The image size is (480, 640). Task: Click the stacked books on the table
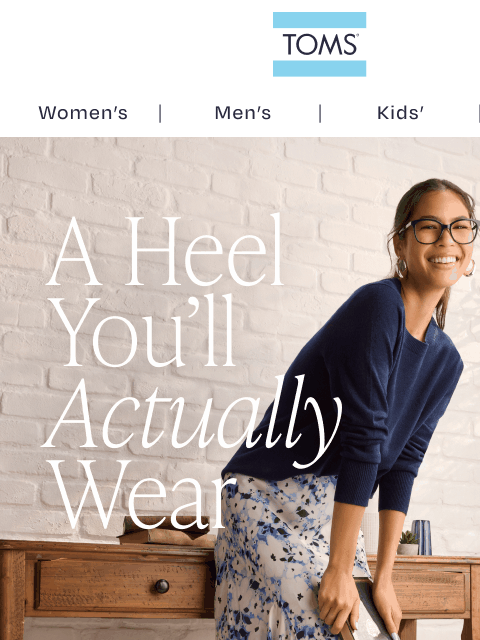(x=167, y=533)
